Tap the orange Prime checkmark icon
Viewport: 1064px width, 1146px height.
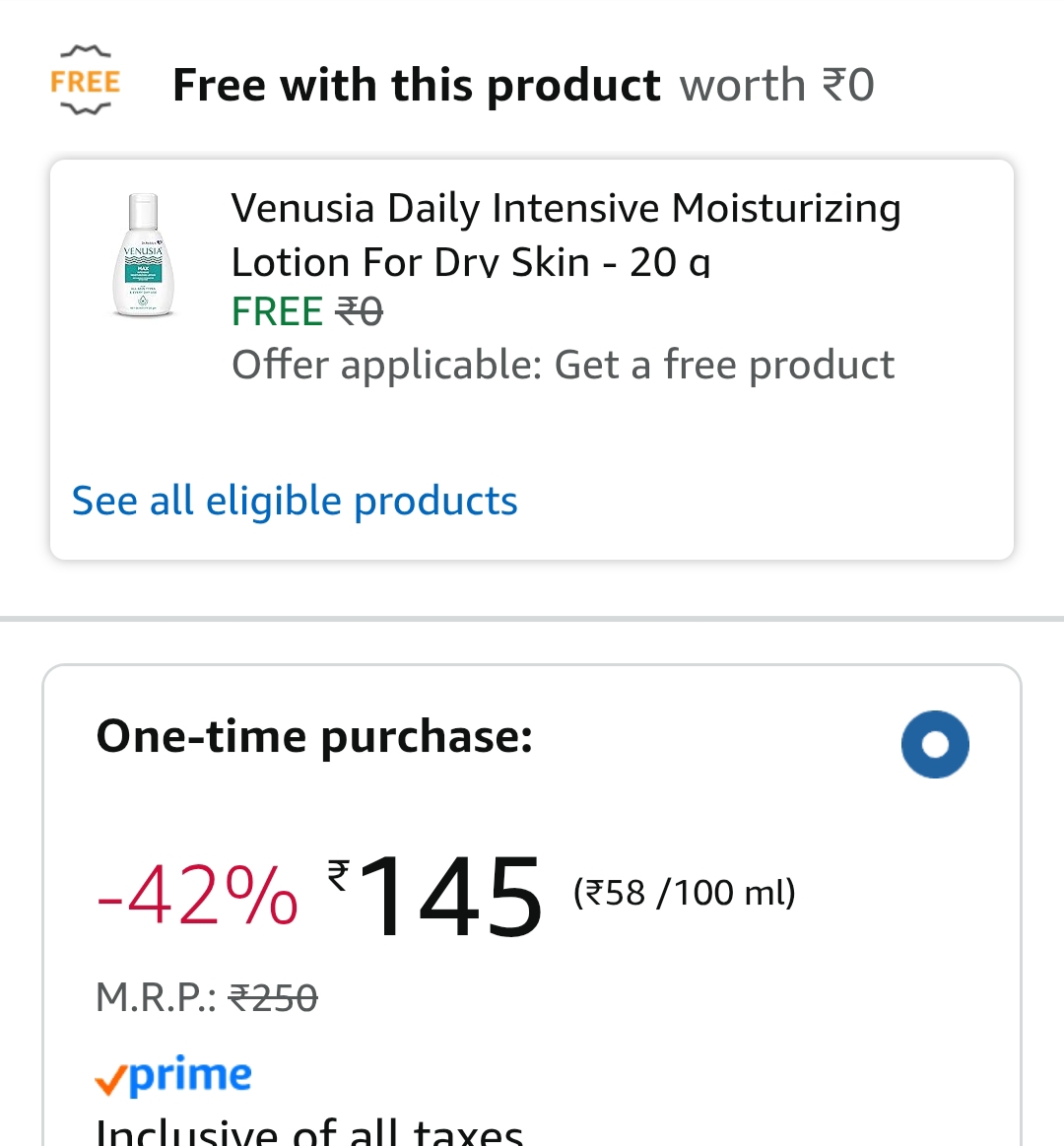[110, 1080]
